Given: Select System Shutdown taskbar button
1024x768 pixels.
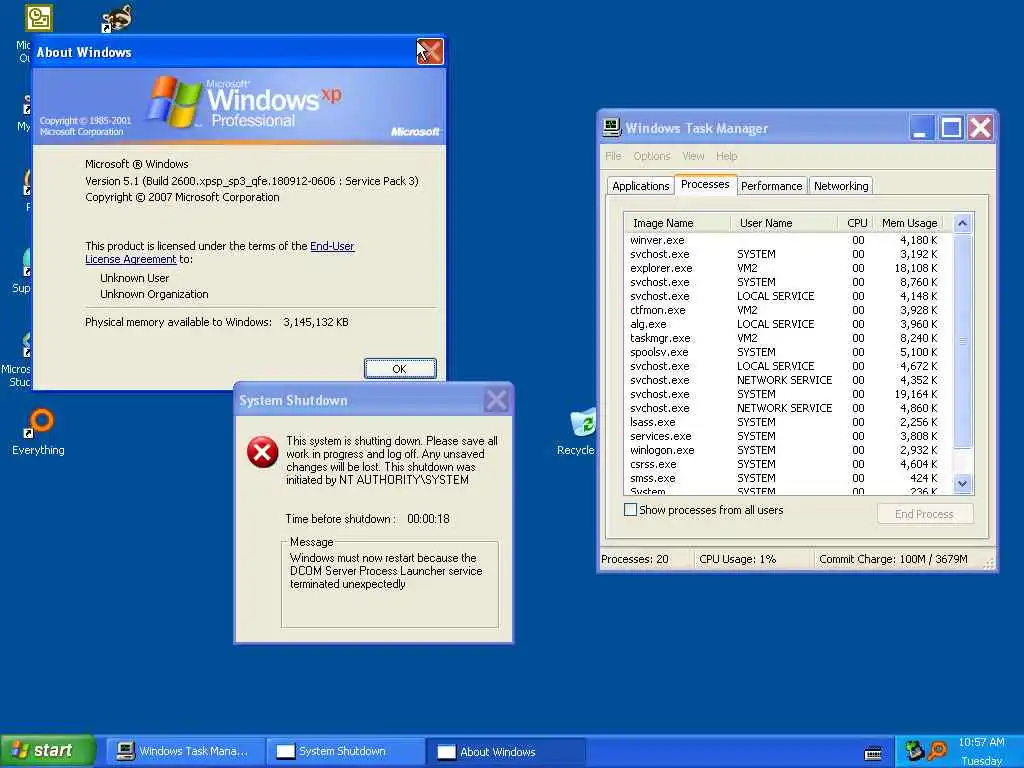Looking at the screenshot, I should (345, 752).
